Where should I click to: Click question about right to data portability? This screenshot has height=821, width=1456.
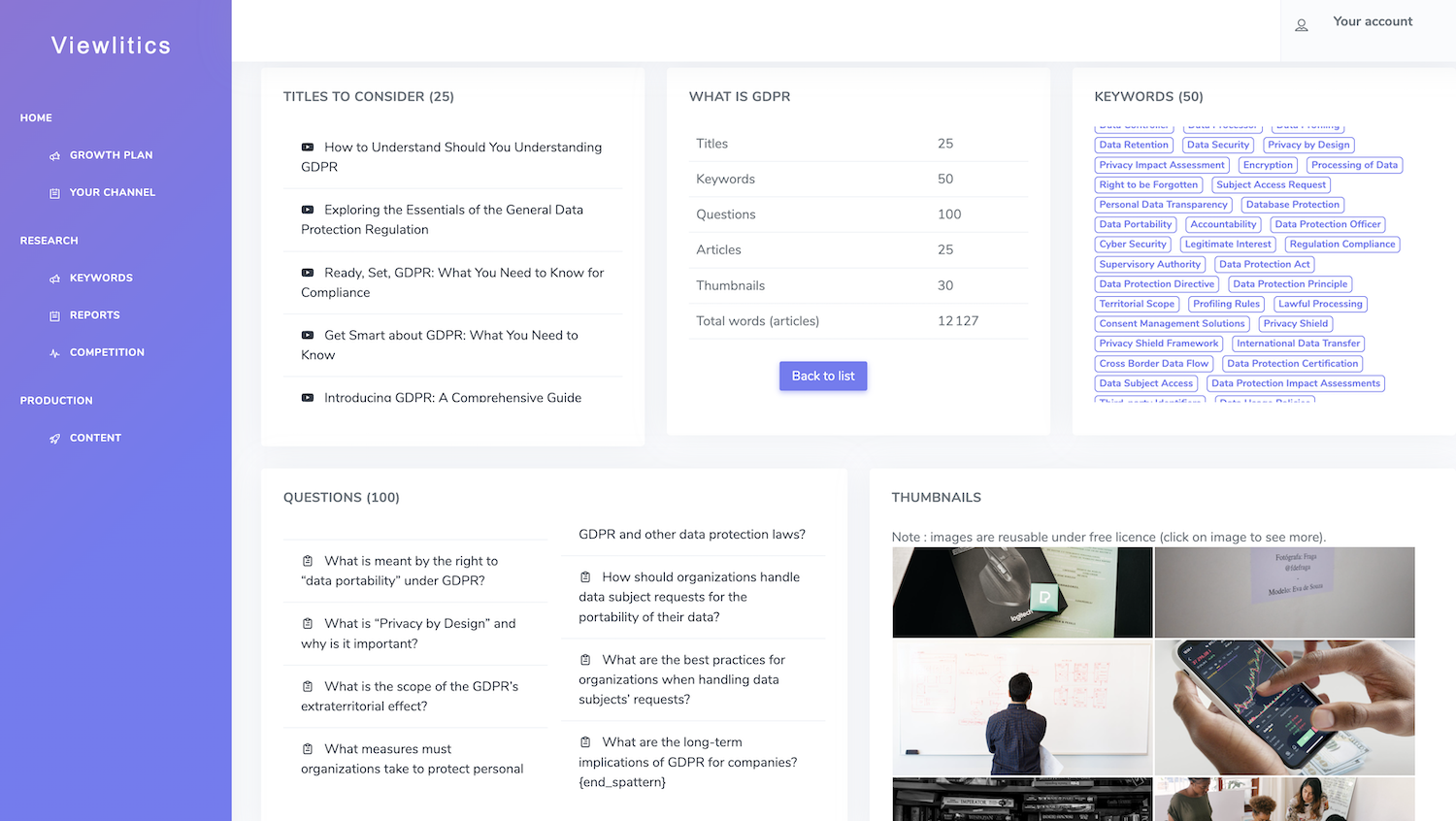[400, 571]
